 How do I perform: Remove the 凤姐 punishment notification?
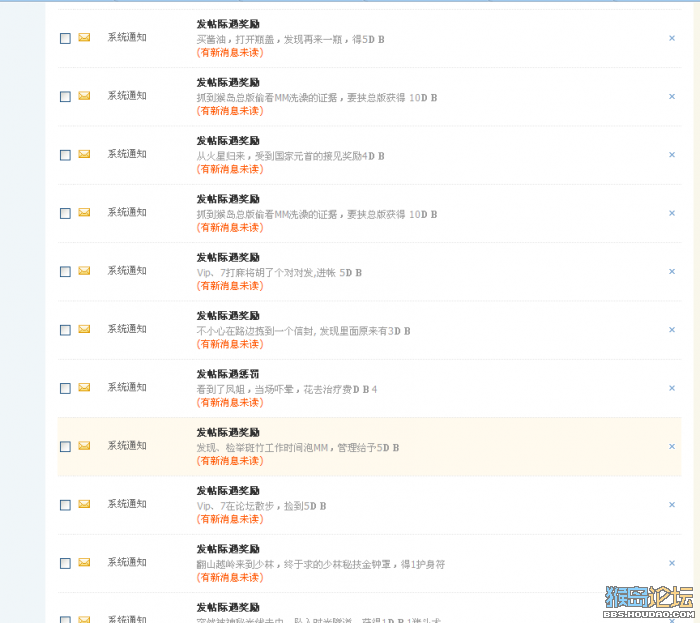click(672, 388)
